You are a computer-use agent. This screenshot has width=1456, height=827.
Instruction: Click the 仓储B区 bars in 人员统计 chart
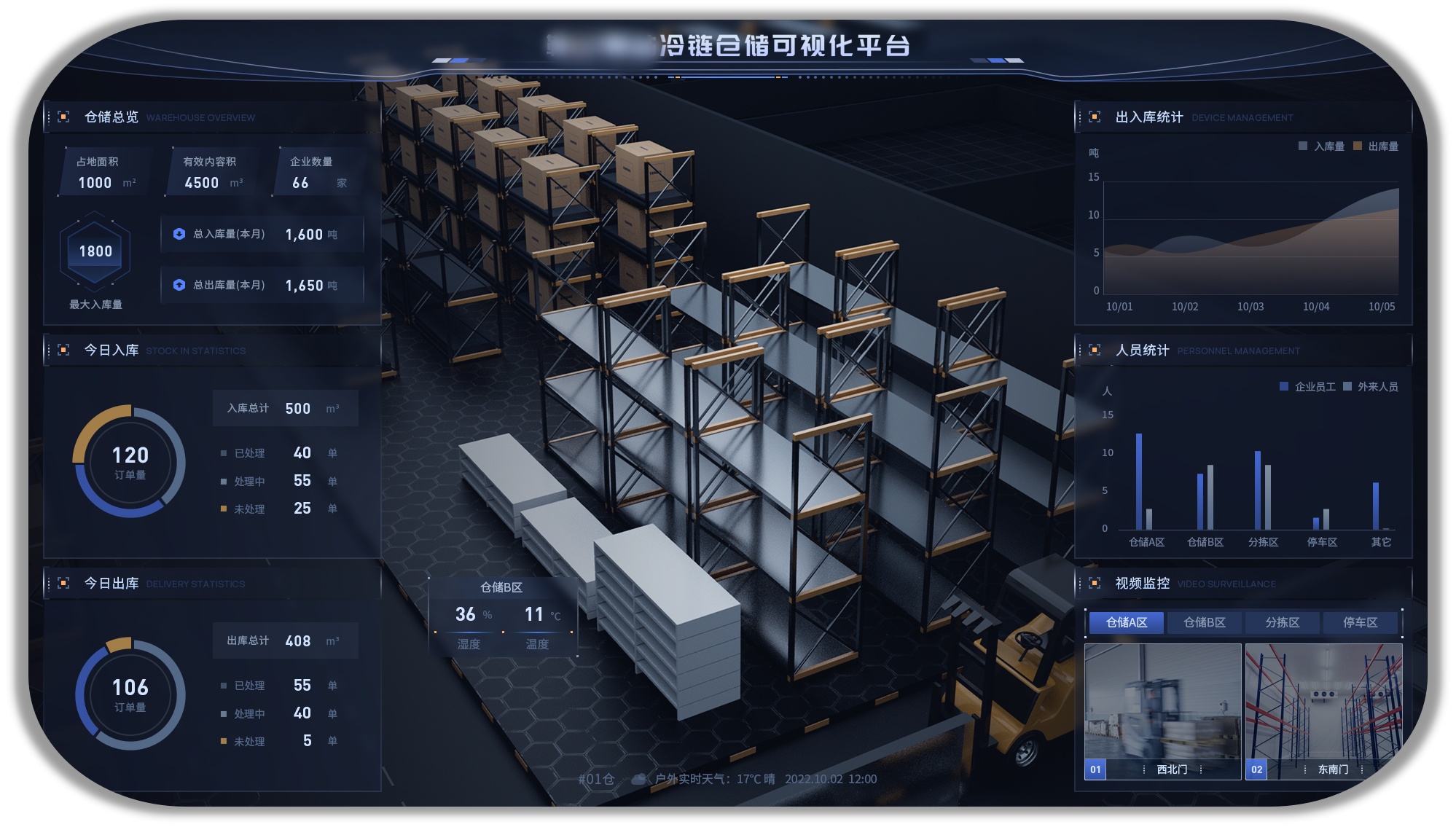pos(1205,498)
